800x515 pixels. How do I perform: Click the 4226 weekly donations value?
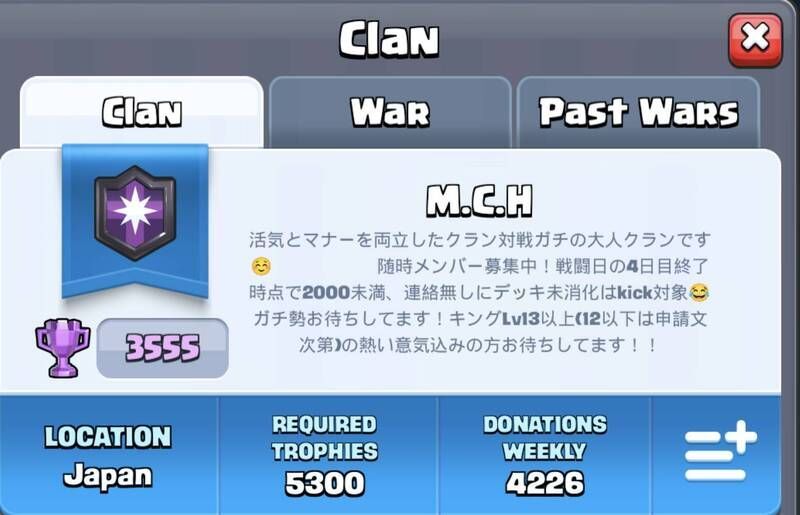[x=544, y=483]
